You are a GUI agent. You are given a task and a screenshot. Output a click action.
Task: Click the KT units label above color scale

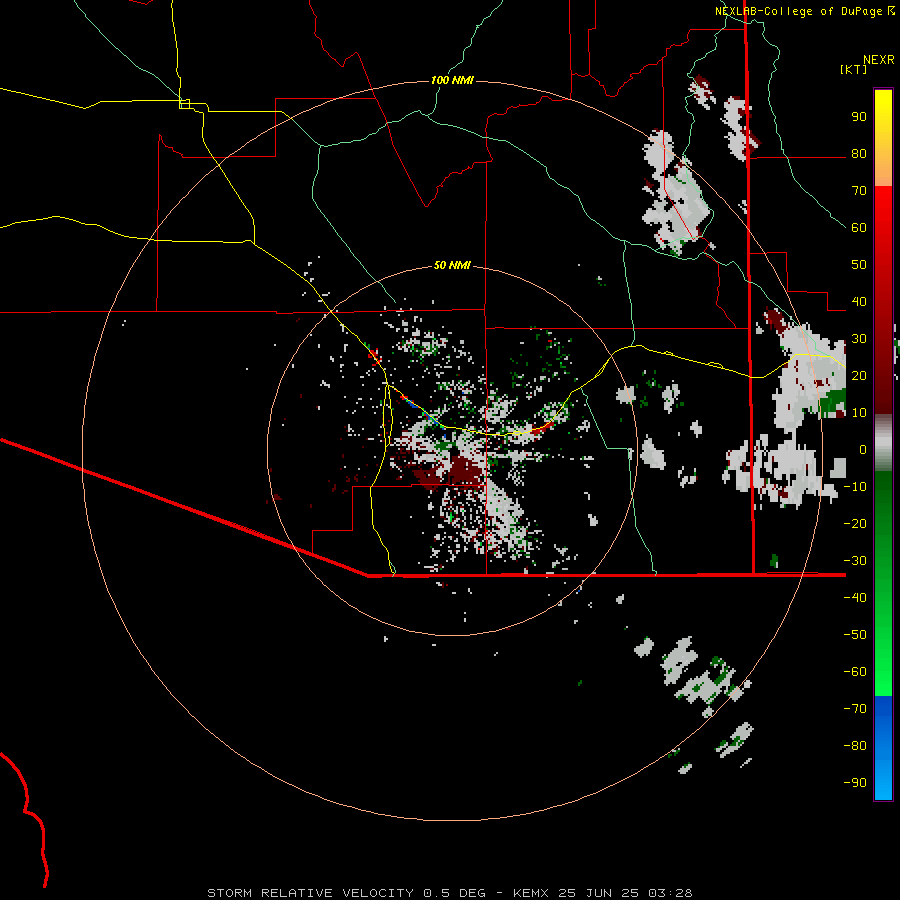point(854,69)
